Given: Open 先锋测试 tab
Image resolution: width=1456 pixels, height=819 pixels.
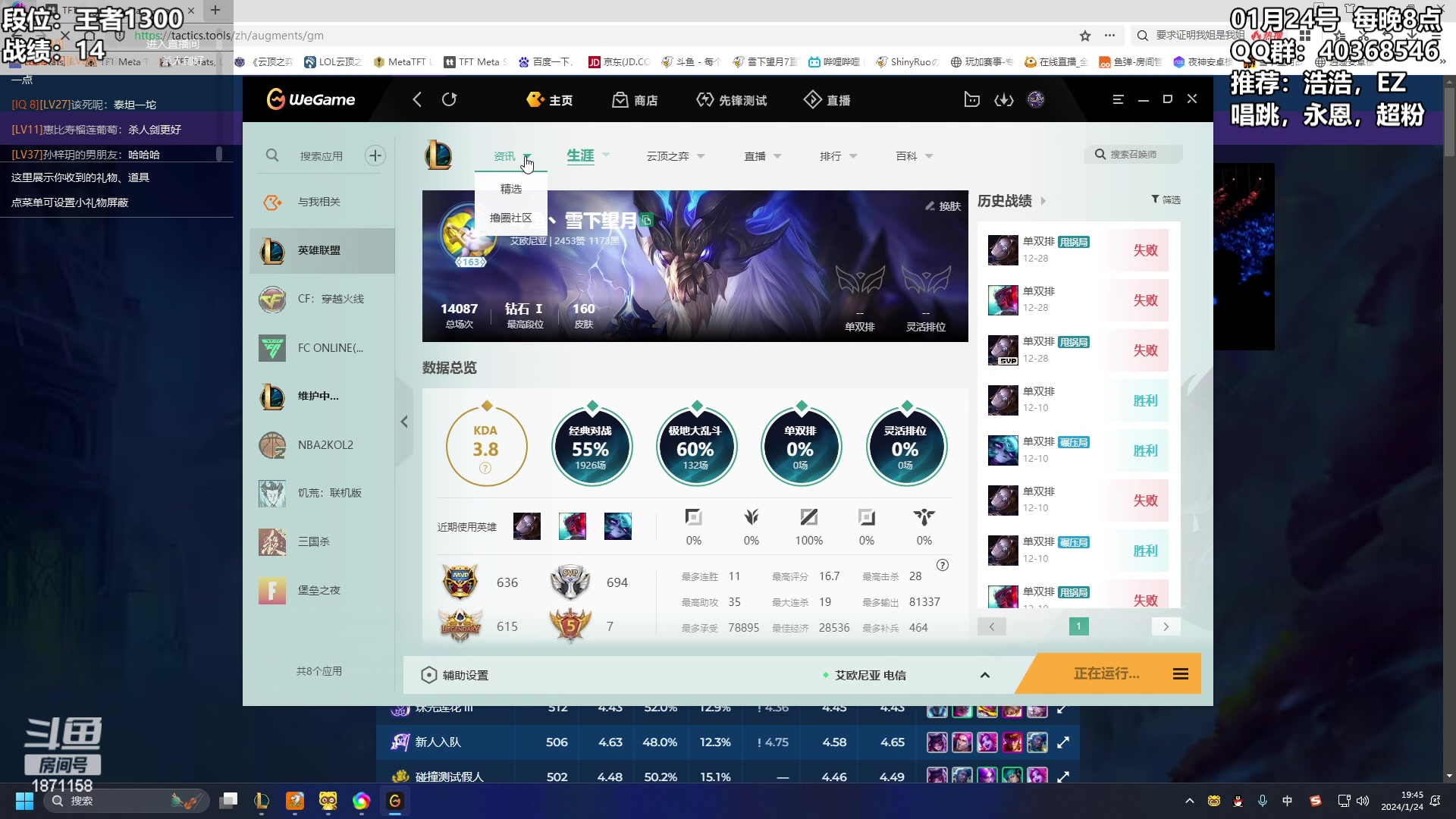Looking at the screenshot, I should point(731,100).
